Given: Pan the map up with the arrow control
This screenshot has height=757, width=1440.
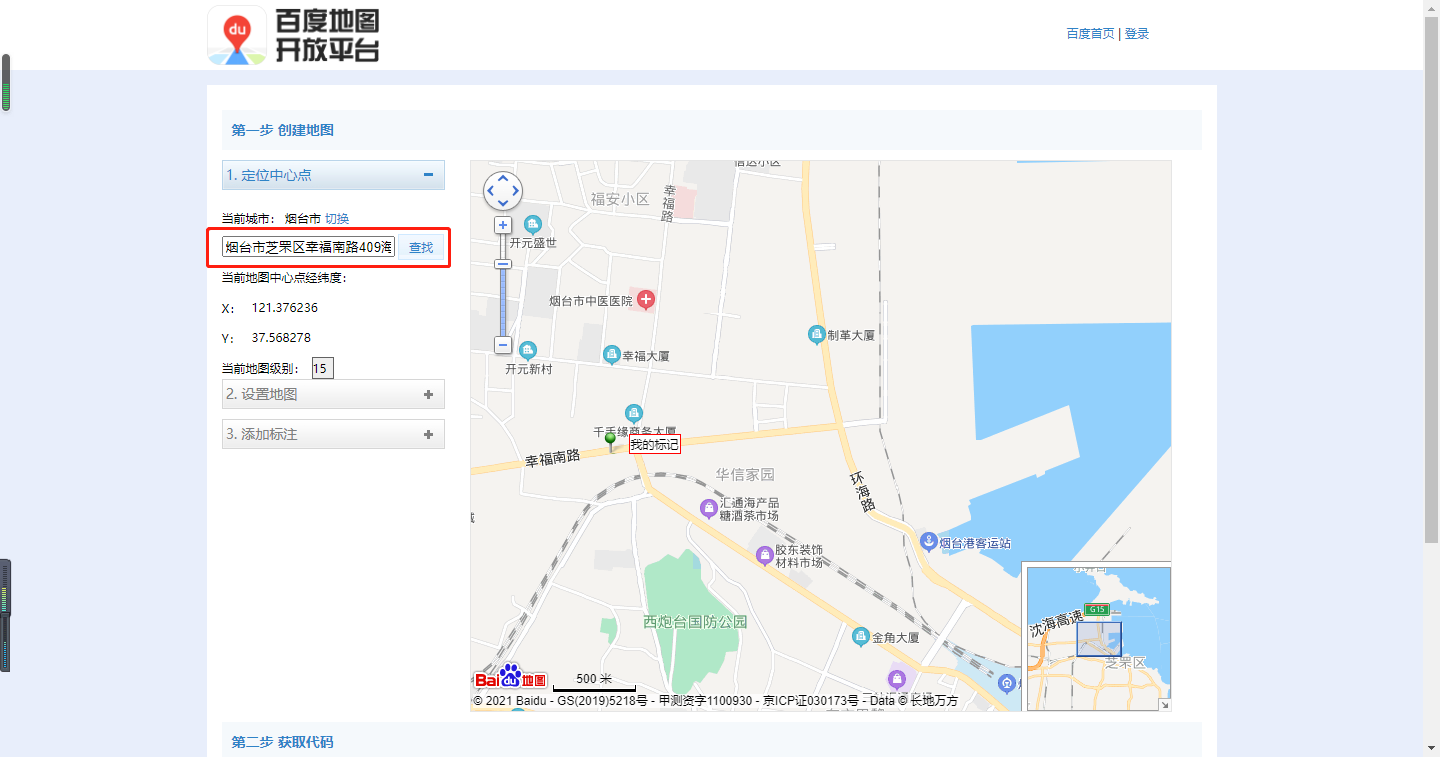Looking at the screenshot, I should coord(503,177).
